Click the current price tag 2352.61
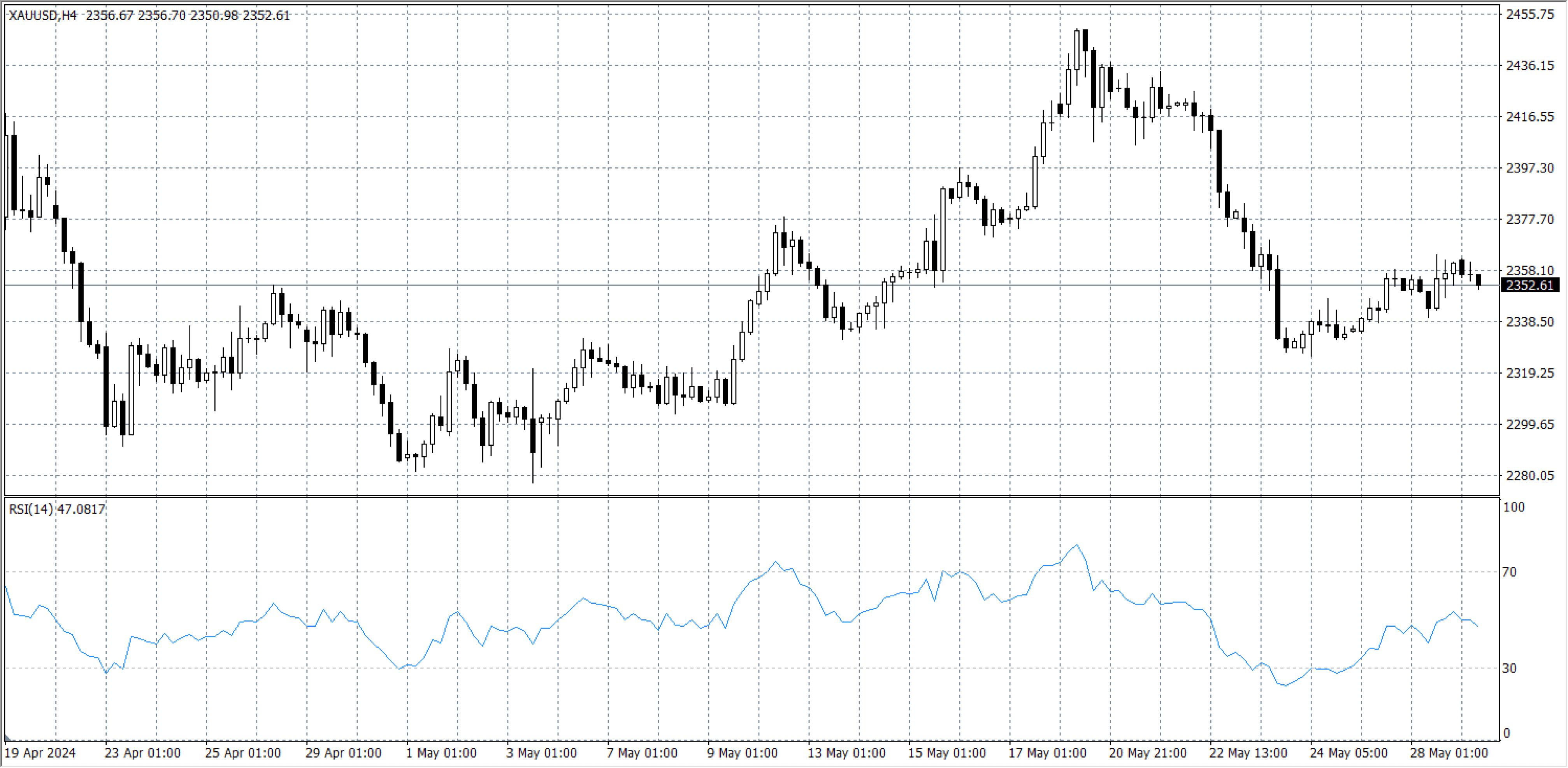This screenshot has height=768, width=1568. 1529,285
